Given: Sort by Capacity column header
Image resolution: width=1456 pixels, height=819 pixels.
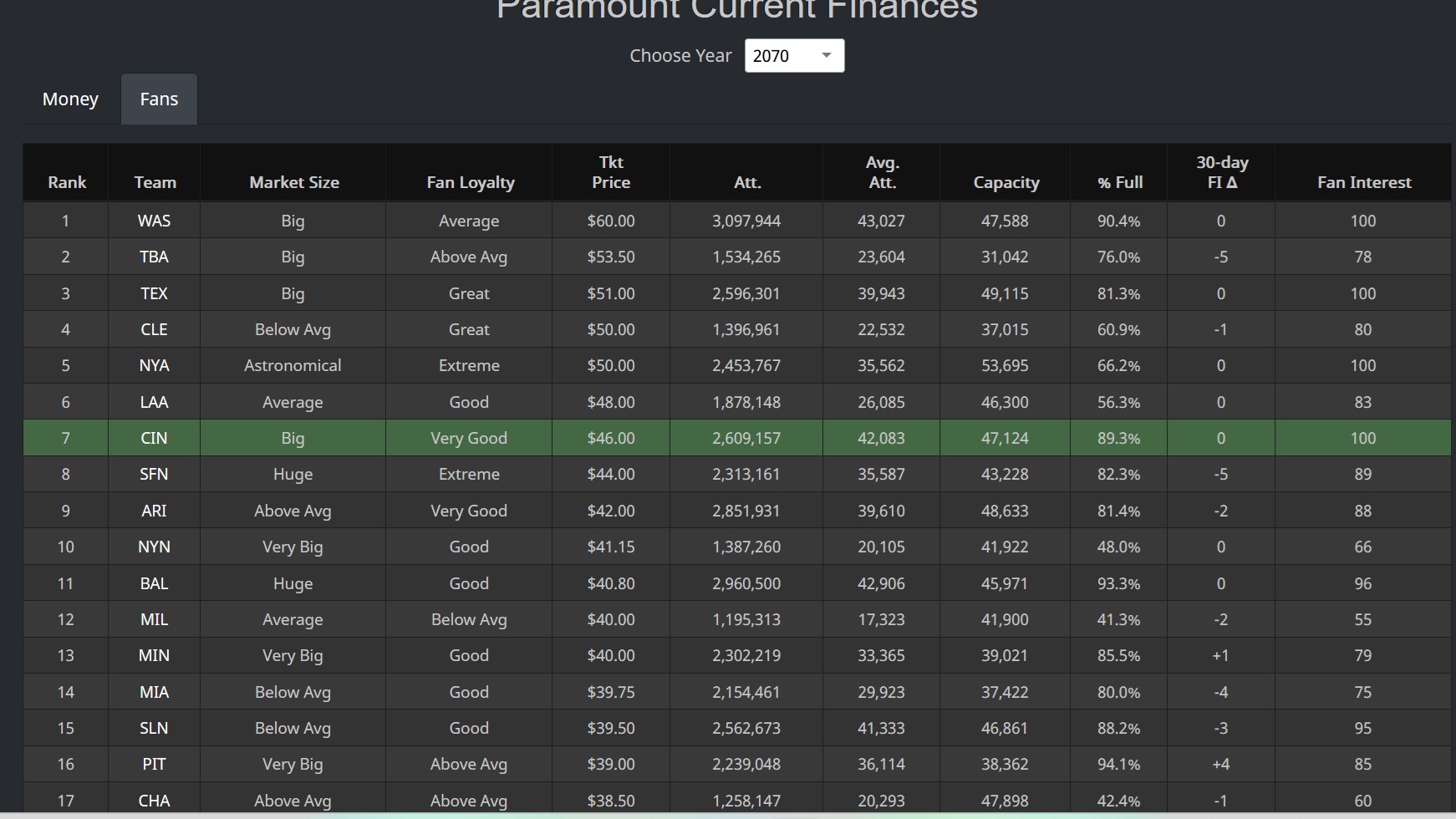Looking at the screenshot, I should (x=1005, y=182).
